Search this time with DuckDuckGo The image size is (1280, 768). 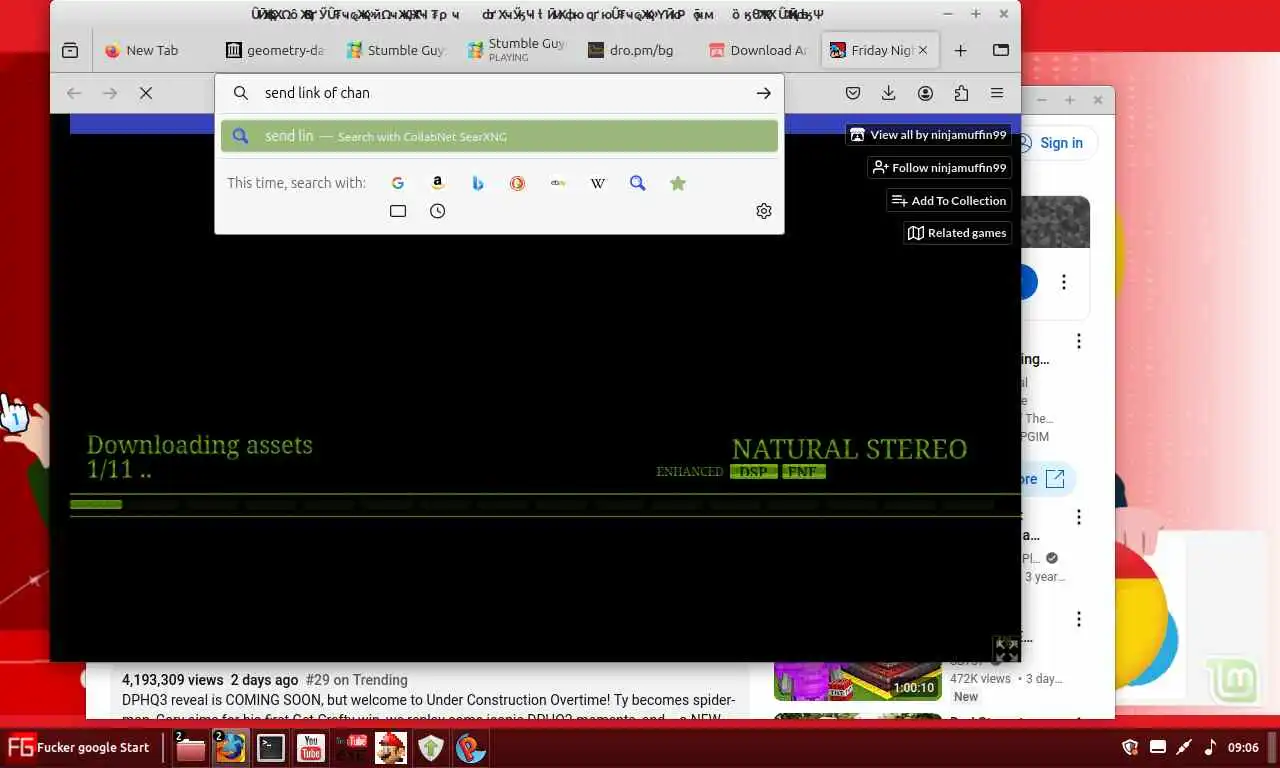[517, 183]
